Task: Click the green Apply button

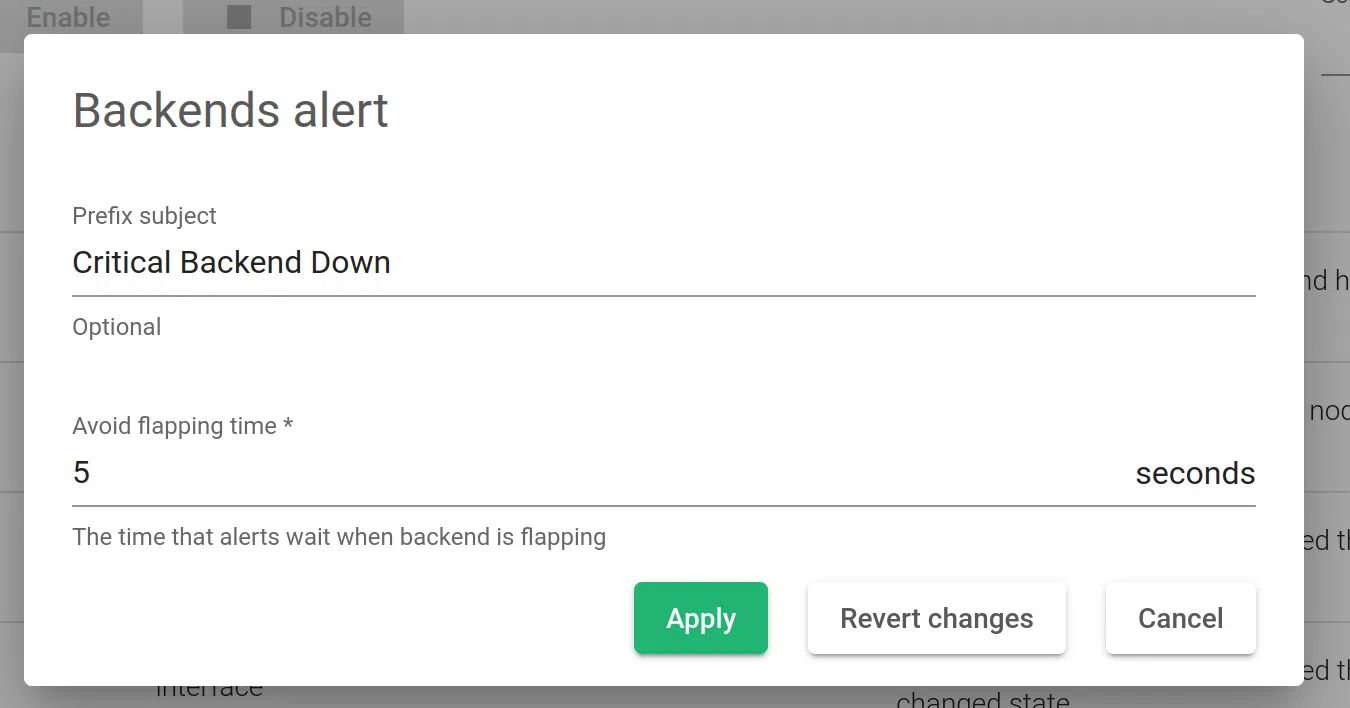Action: (x=700, y=619)
